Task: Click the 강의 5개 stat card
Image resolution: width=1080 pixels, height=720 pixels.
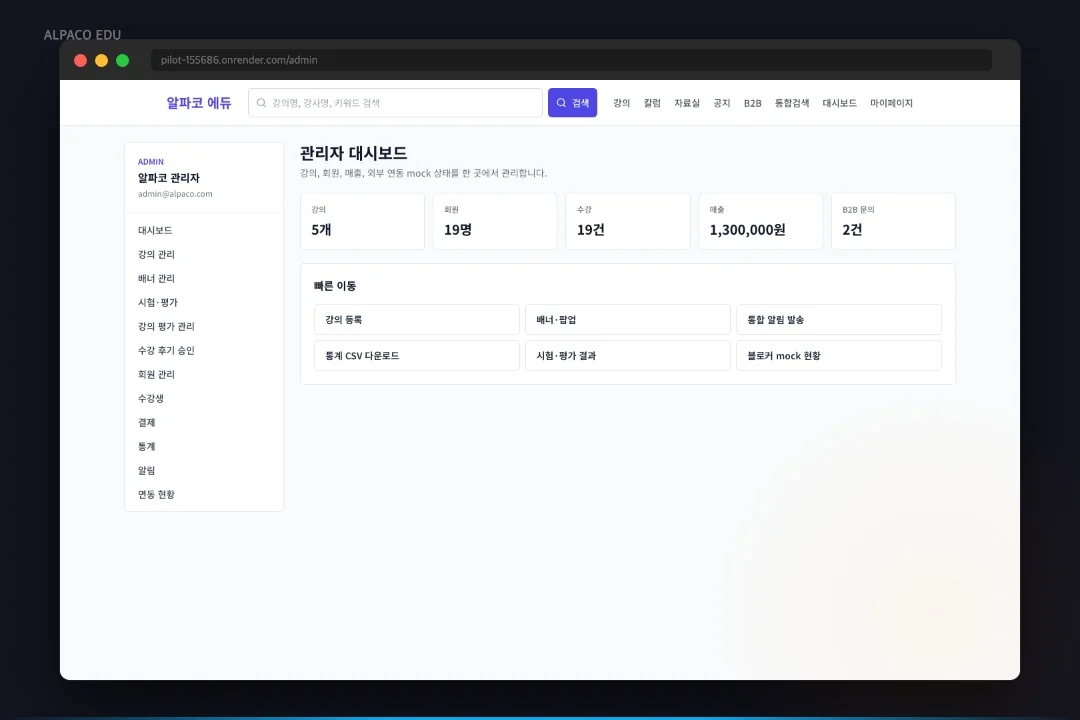Action: [362, 221]
